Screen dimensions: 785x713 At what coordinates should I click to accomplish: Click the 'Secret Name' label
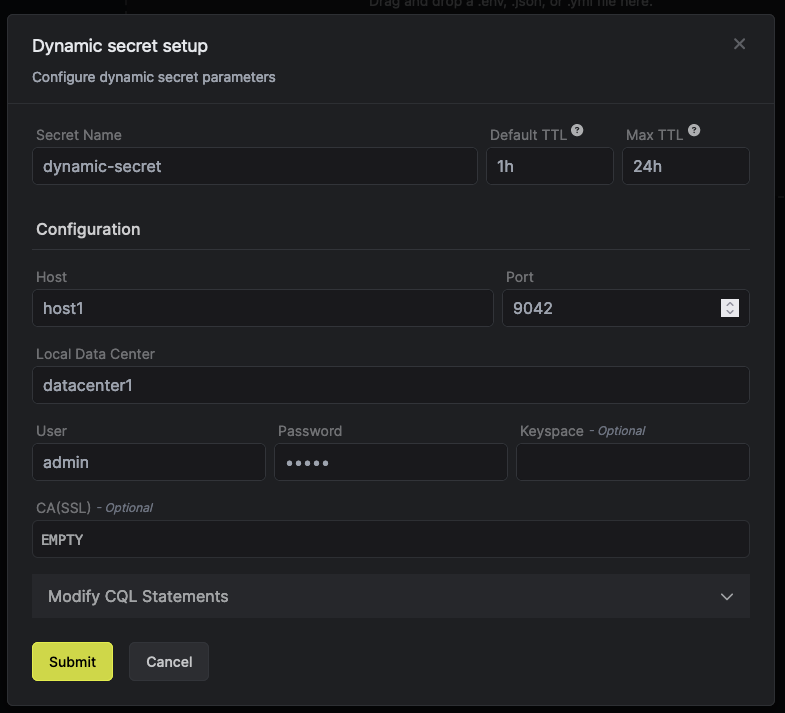click(x=79, y=135)
